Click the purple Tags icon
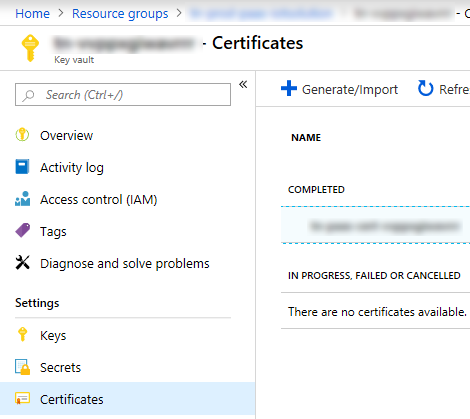Viewport: 470px width, 419px height. [x=22, y=230]
